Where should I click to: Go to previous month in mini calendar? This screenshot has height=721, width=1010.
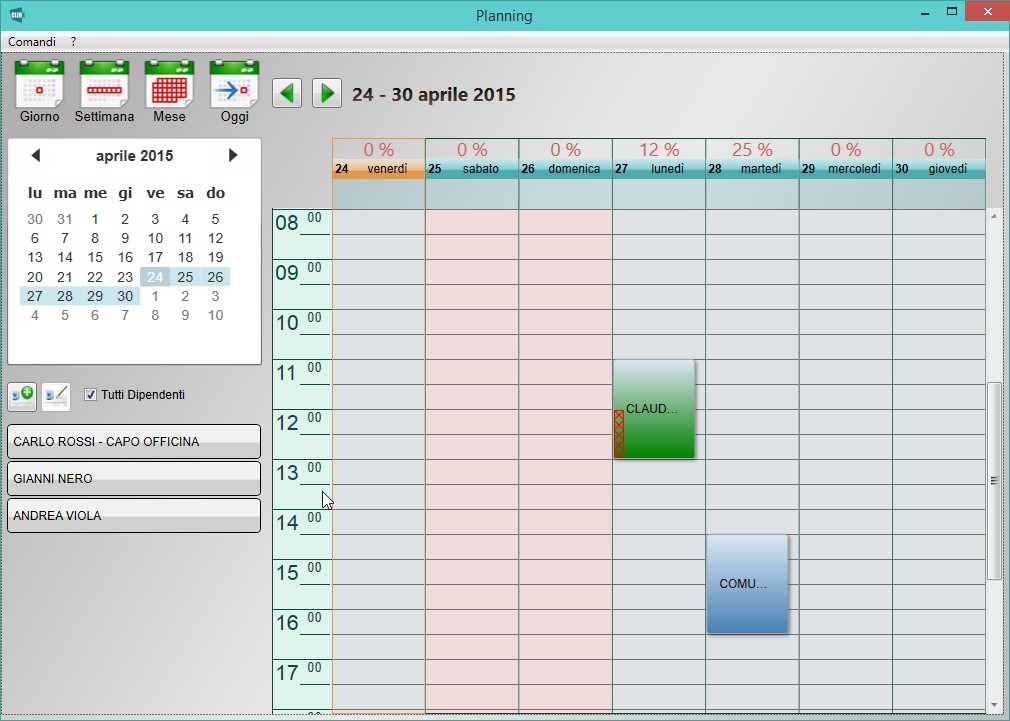37,155
